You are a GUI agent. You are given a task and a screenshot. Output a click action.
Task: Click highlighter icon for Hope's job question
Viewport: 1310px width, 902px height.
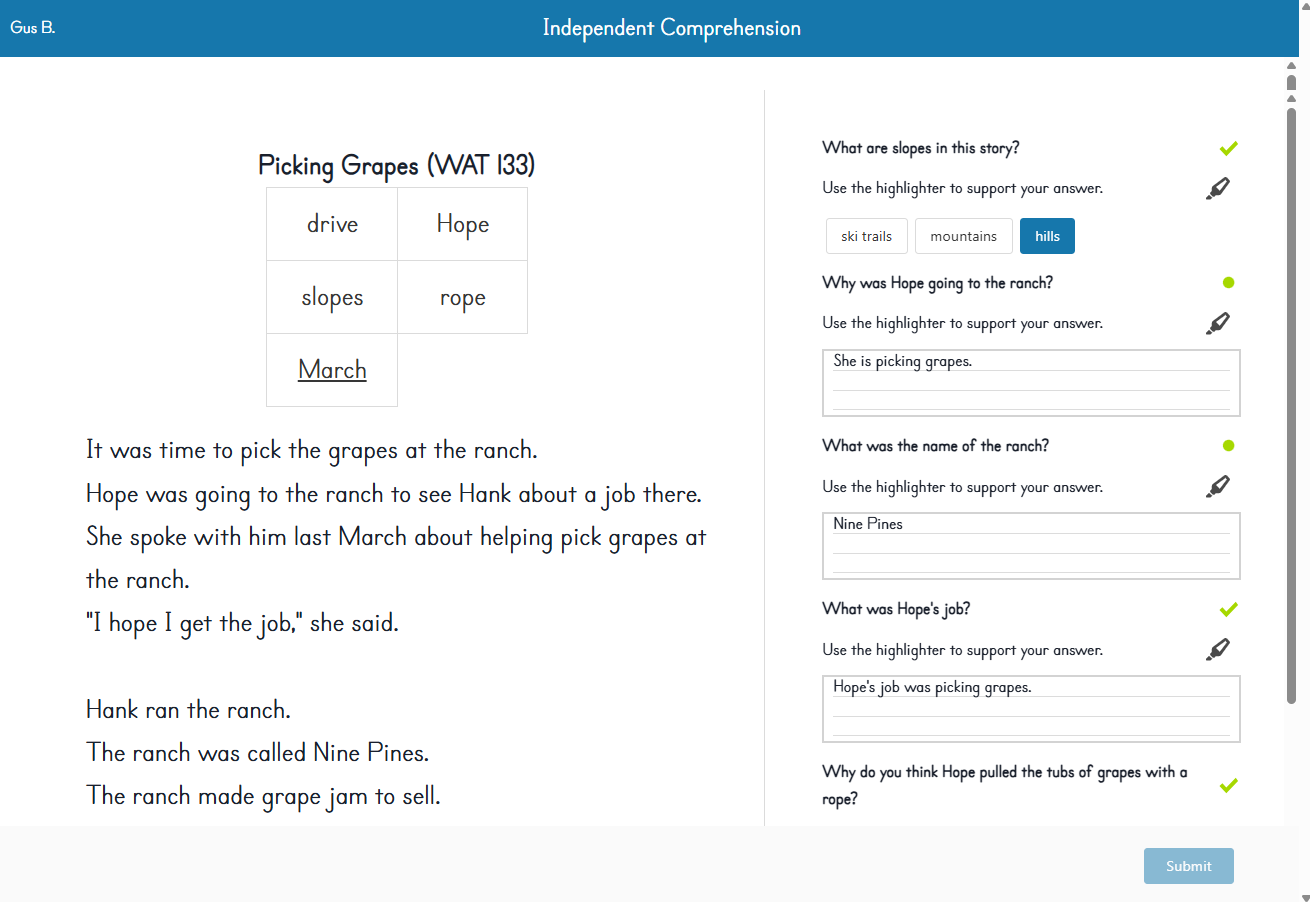1217,650
